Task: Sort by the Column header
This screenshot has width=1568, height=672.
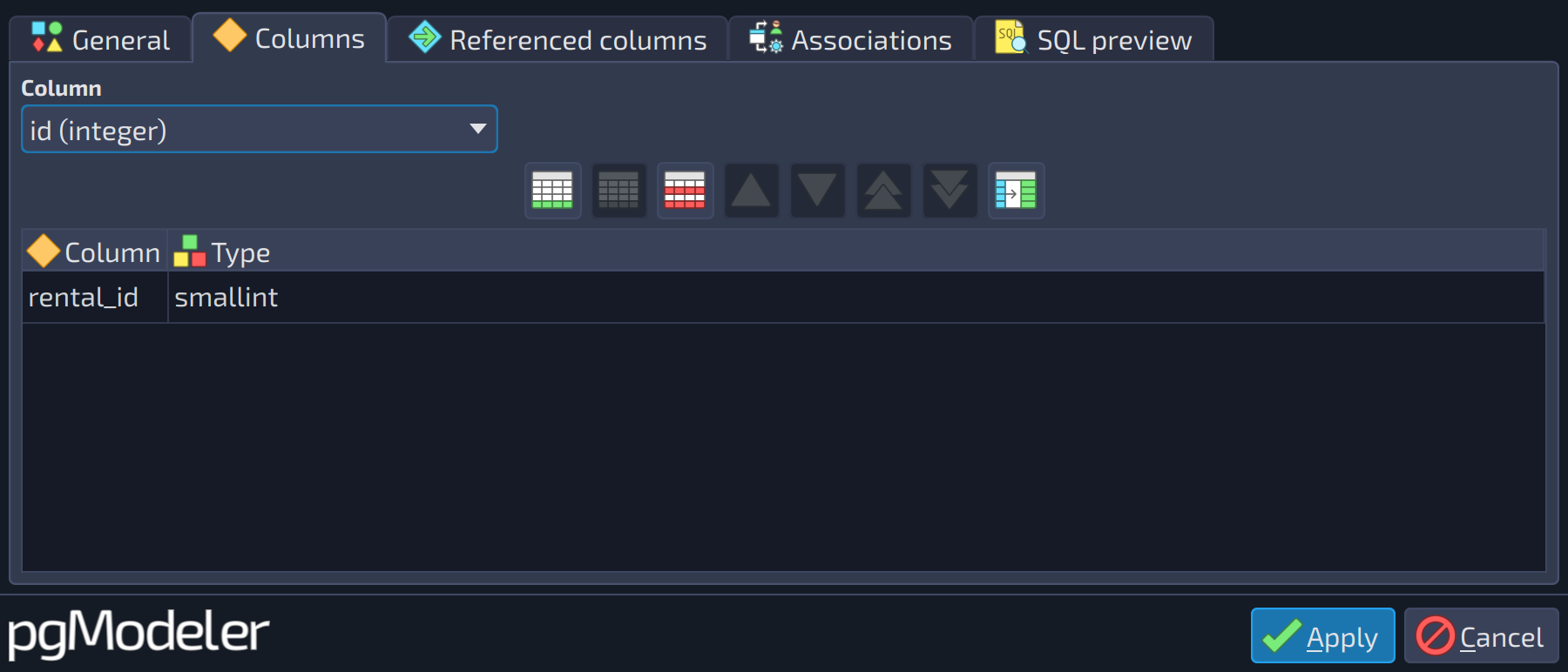Action: pos(95,252)
